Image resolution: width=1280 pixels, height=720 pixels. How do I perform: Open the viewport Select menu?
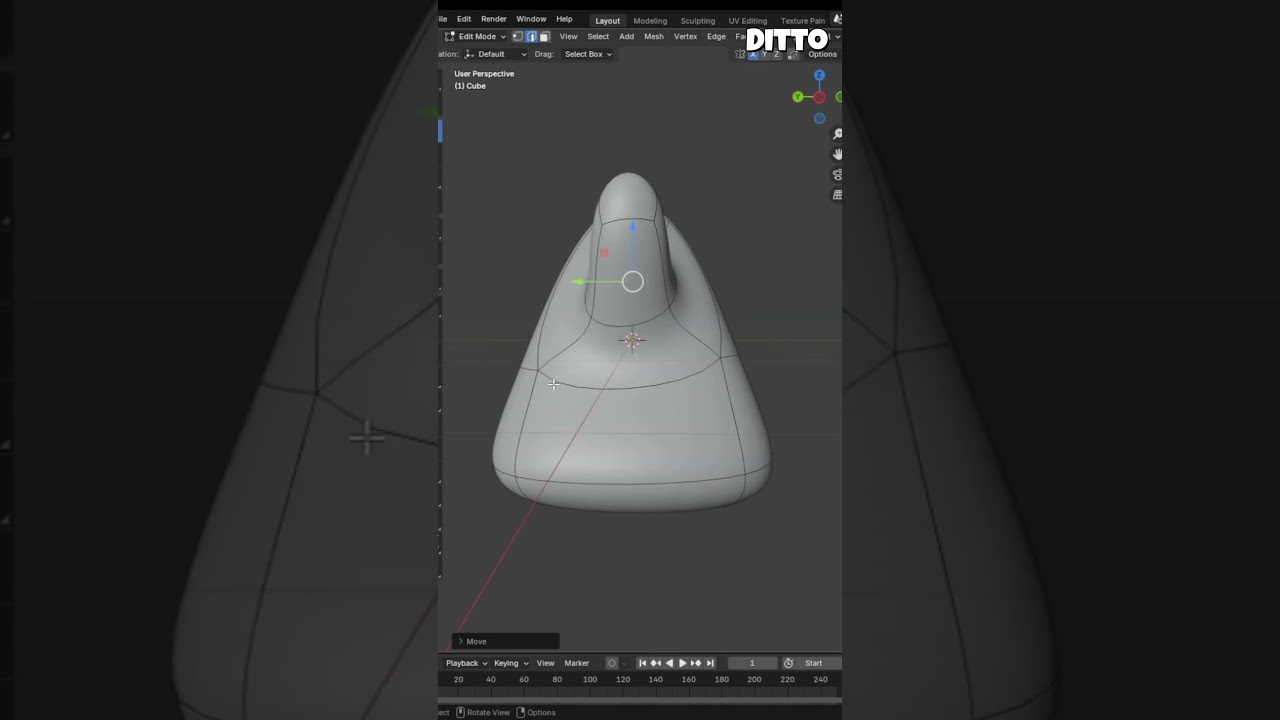(598, 36)
